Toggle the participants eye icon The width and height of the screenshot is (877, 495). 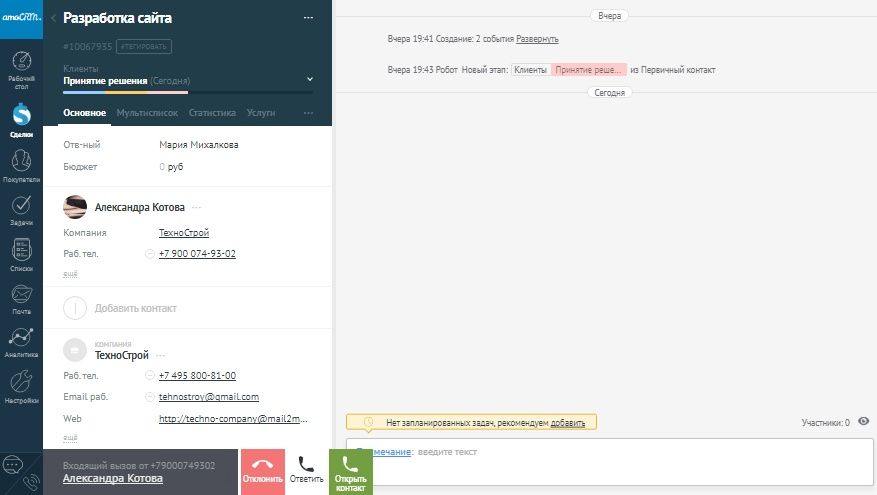click(x=864, y=422)
